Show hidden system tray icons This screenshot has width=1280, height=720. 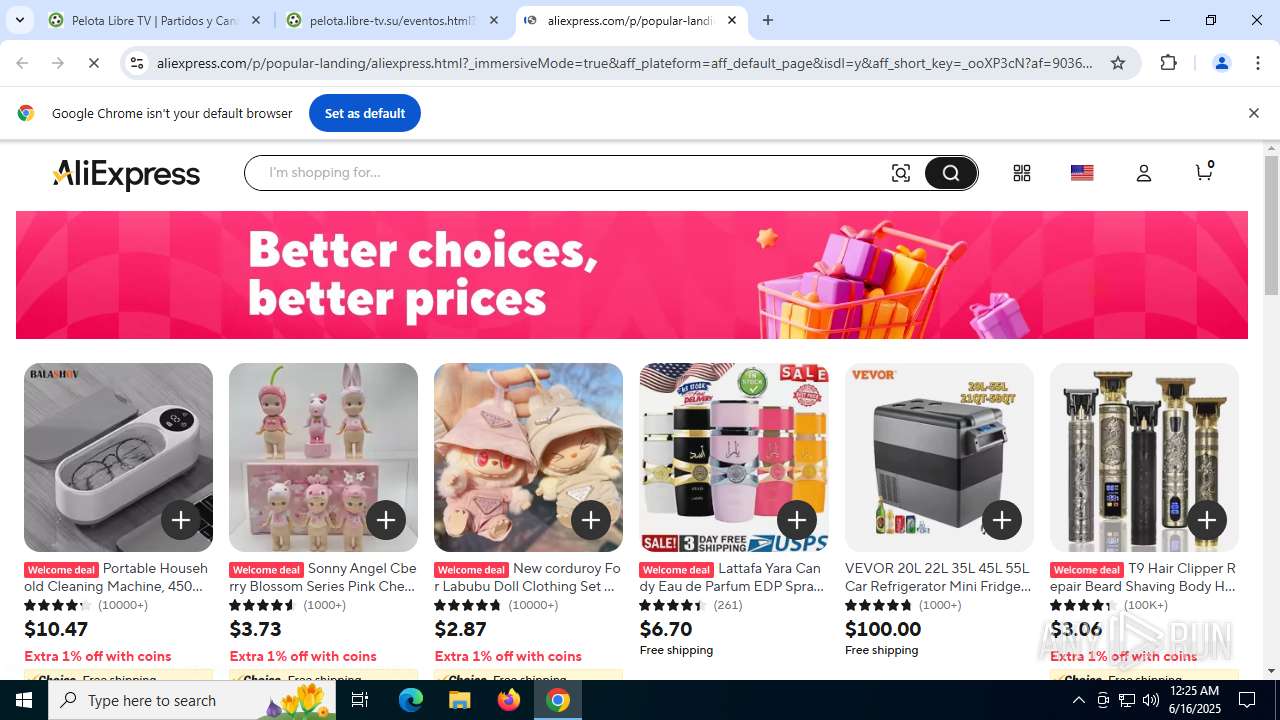pyautogui.click(x=1078, y=700)
